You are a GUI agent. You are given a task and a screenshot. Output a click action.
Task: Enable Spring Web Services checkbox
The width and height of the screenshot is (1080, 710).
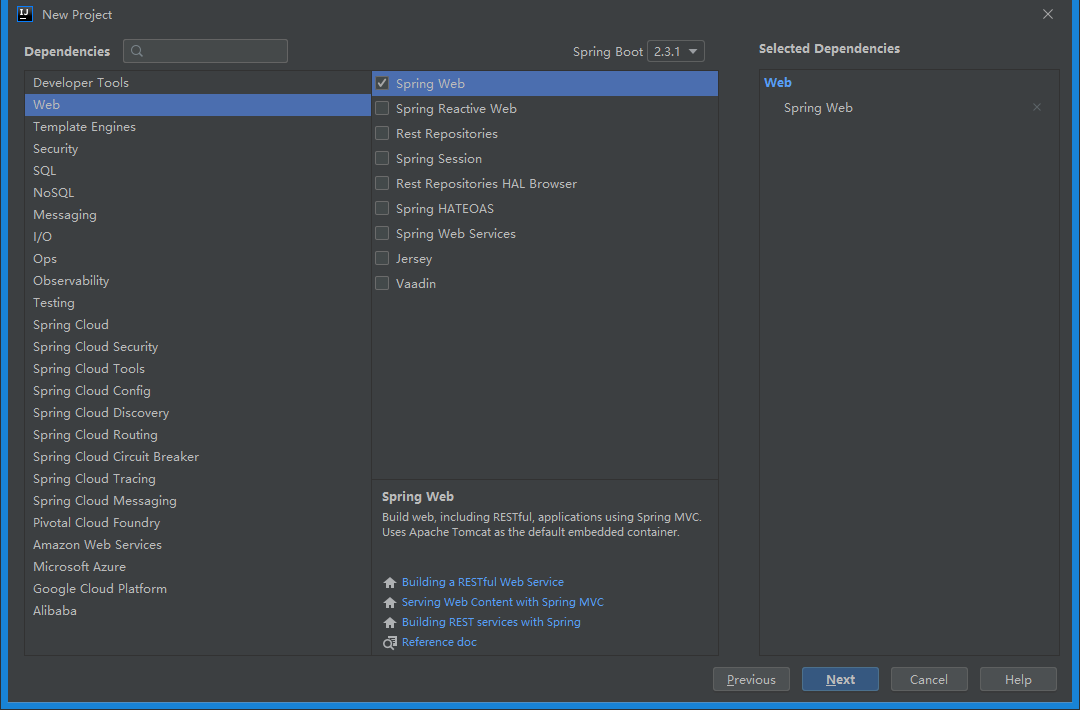382,233
